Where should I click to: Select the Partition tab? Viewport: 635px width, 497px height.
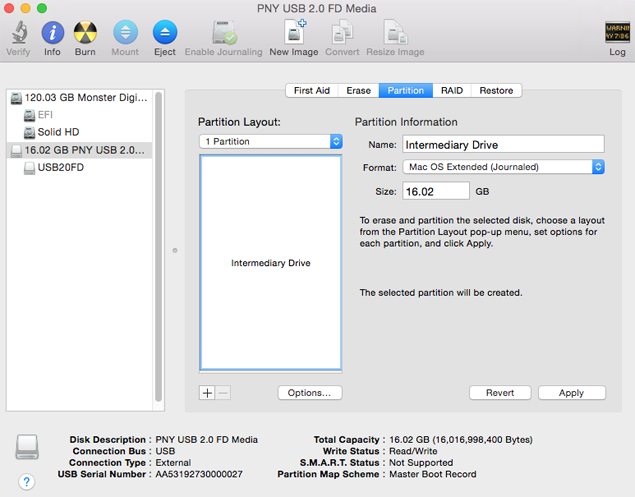405,90
